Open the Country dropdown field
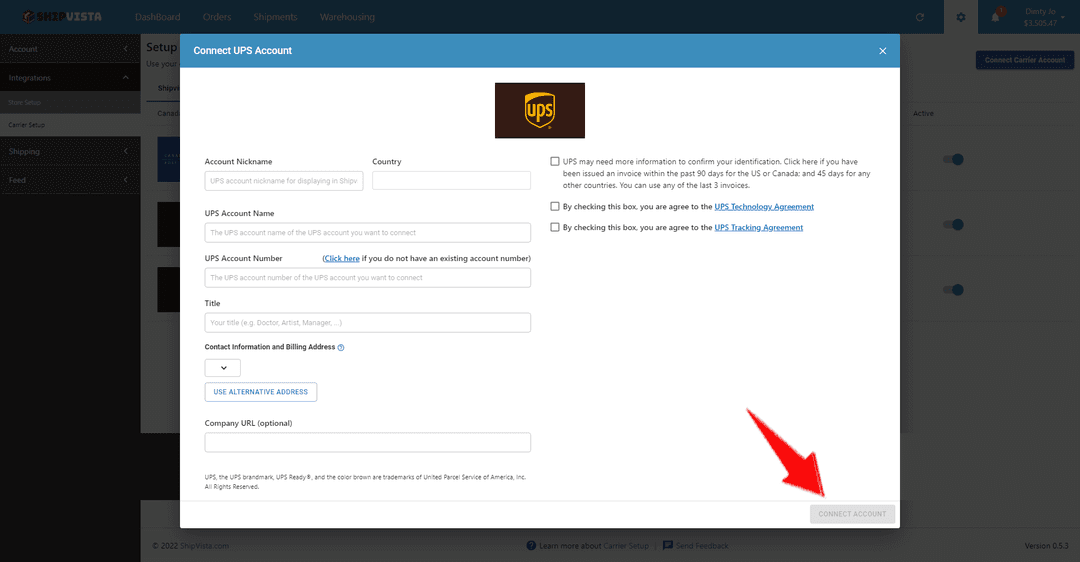This screenshot has height=562, width=1080. 451,180
